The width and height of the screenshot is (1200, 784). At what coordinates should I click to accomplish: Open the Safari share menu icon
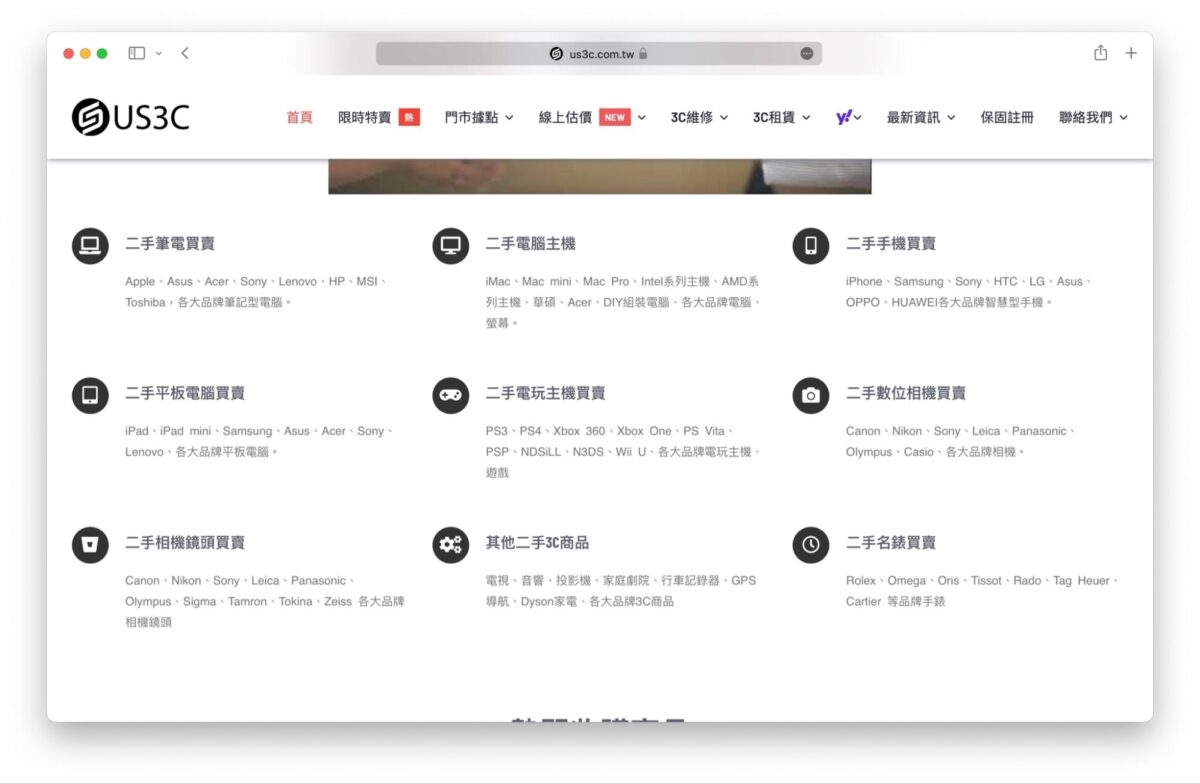[x=1100, y=53]
